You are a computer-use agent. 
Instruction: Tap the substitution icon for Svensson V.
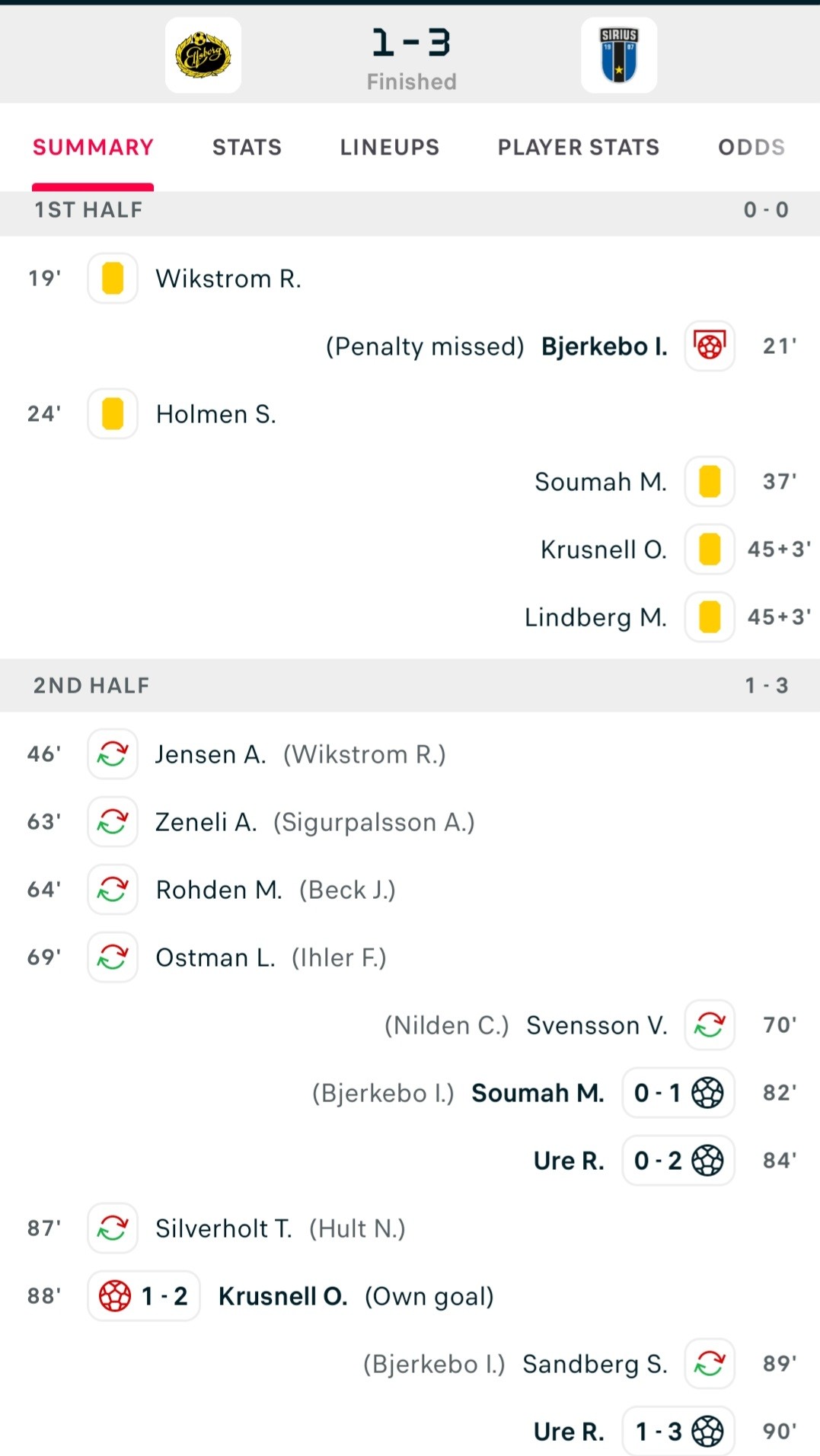710,1025
